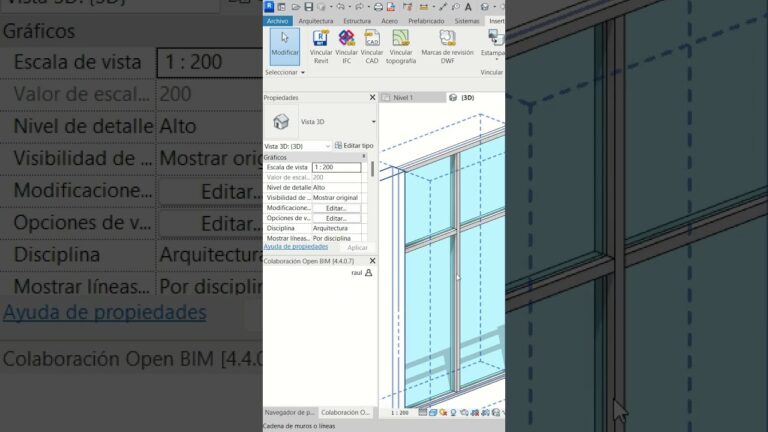Toggle the visual style icon in view control bar
The height and width of the screenshot is (432, 768).
coord(433,412)
